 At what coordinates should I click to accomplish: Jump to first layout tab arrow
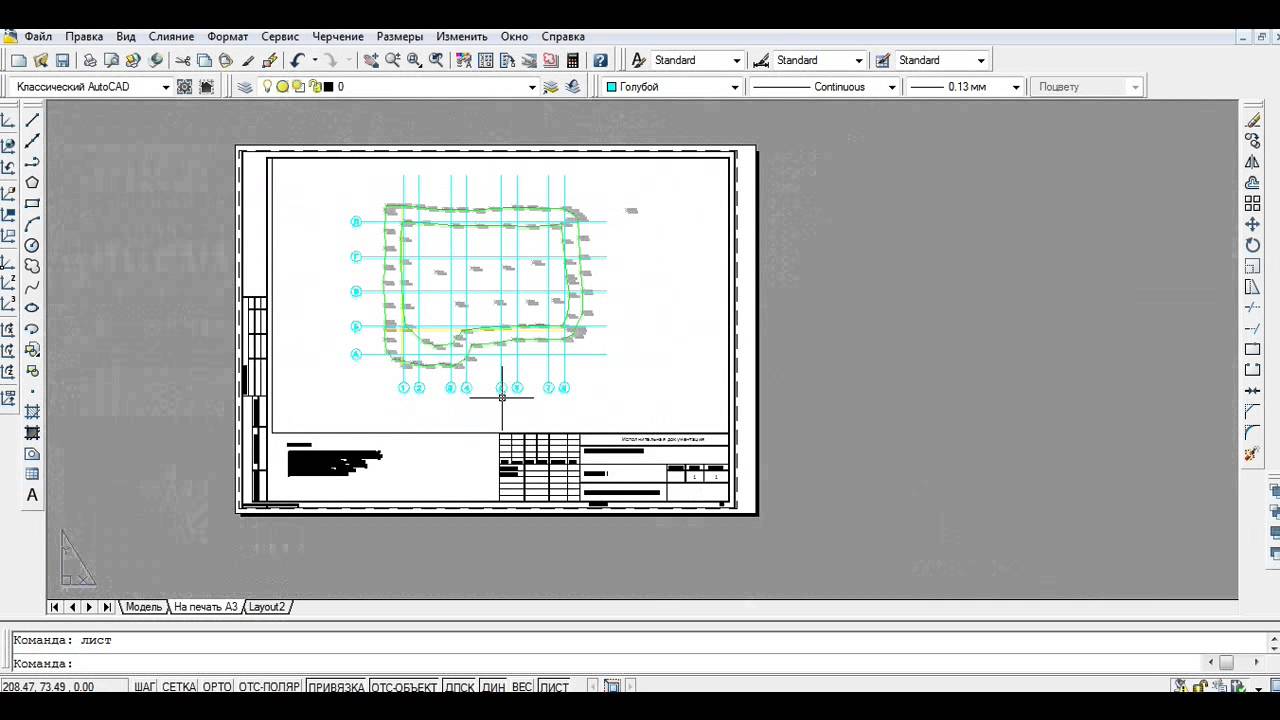pyautogui.click(x=55, y=607)
